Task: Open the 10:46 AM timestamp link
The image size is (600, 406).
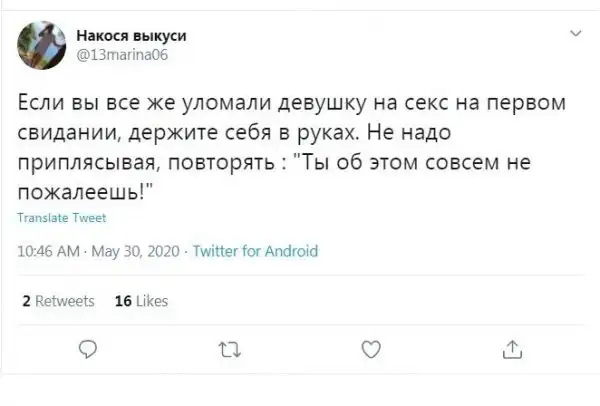Action: coord(49,251)
